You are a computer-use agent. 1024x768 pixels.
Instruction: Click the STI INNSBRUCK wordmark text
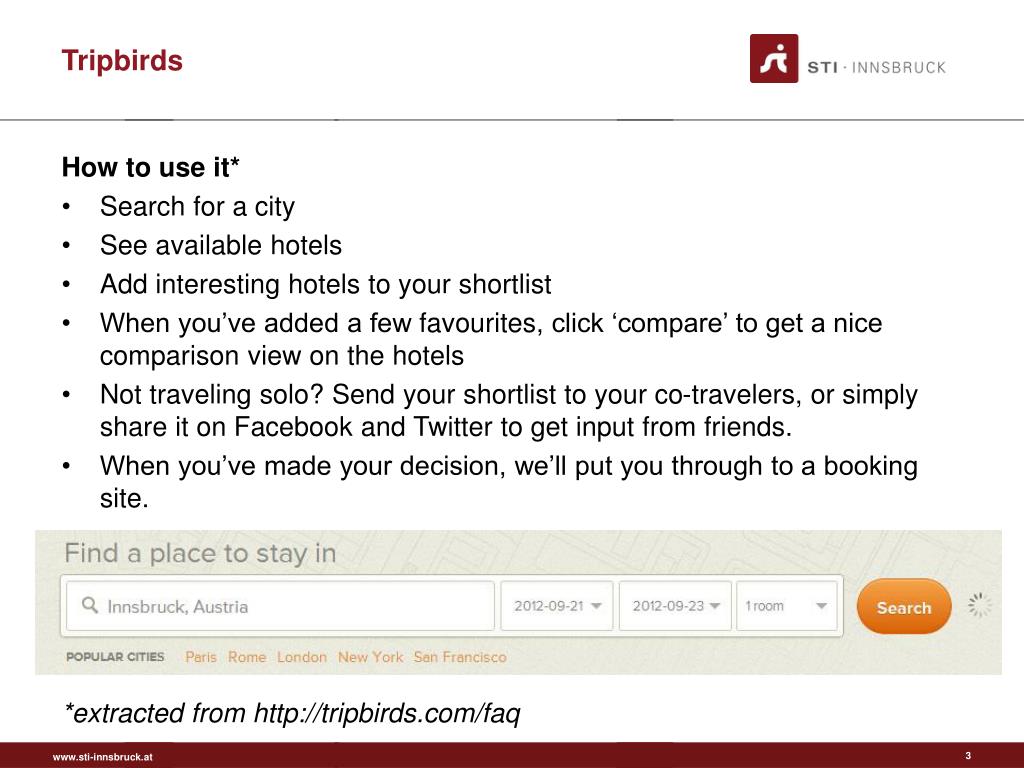[876, 67]
